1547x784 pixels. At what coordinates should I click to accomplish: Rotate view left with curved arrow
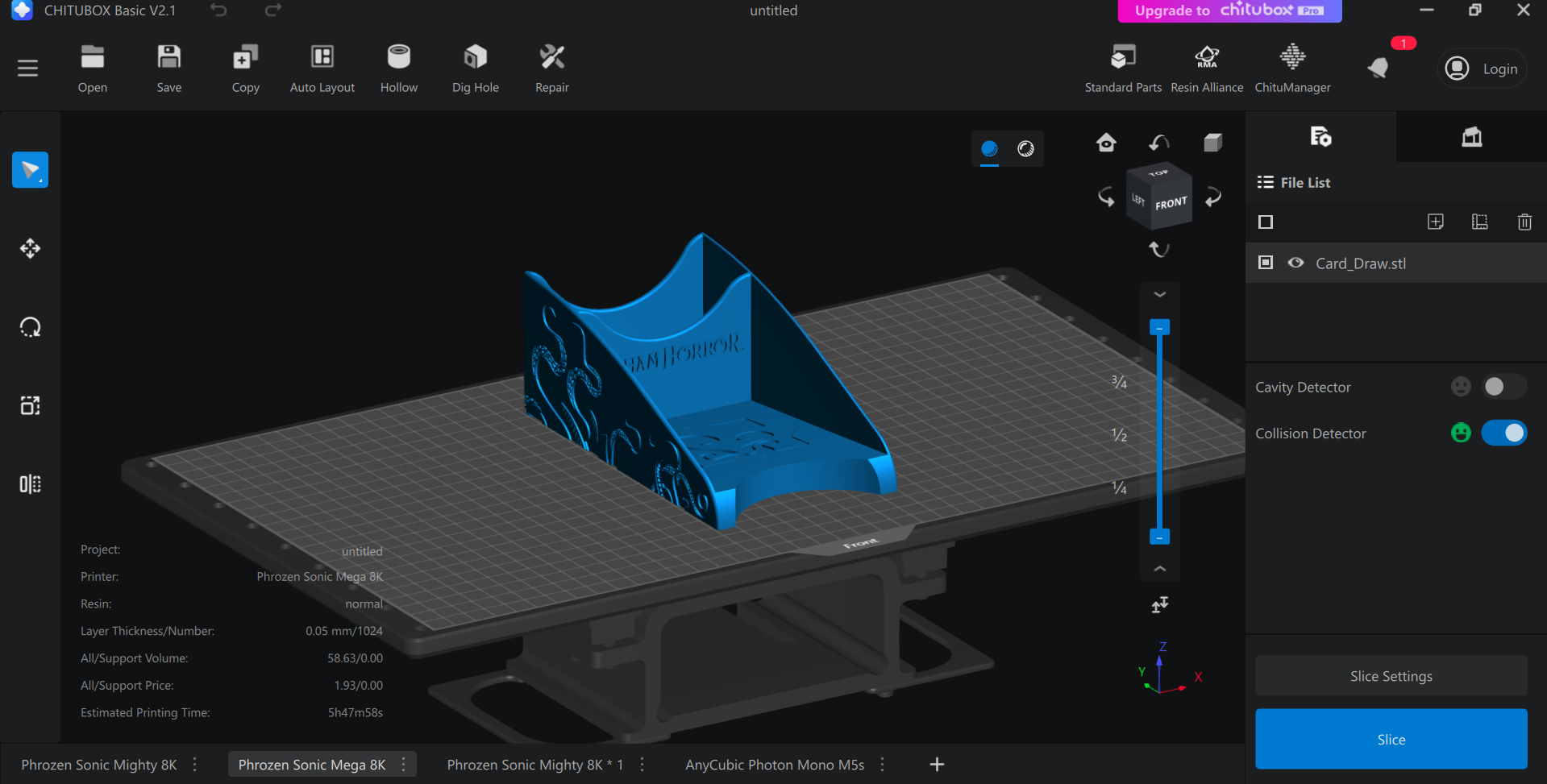point(1106,197)
